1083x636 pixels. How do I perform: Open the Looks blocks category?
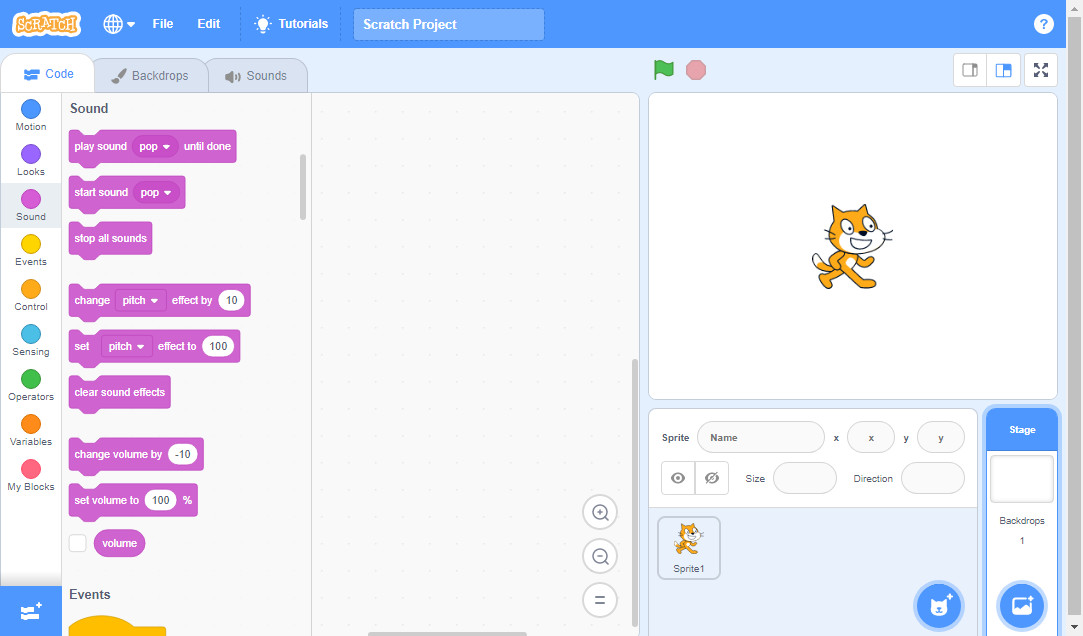pos(30,160)
